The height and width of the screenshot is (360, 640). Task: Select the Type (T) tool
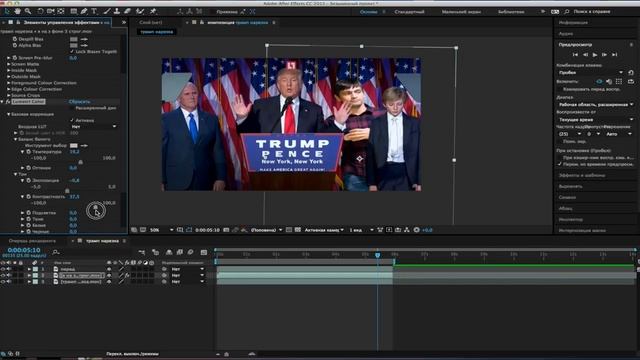tap(94, 11)
